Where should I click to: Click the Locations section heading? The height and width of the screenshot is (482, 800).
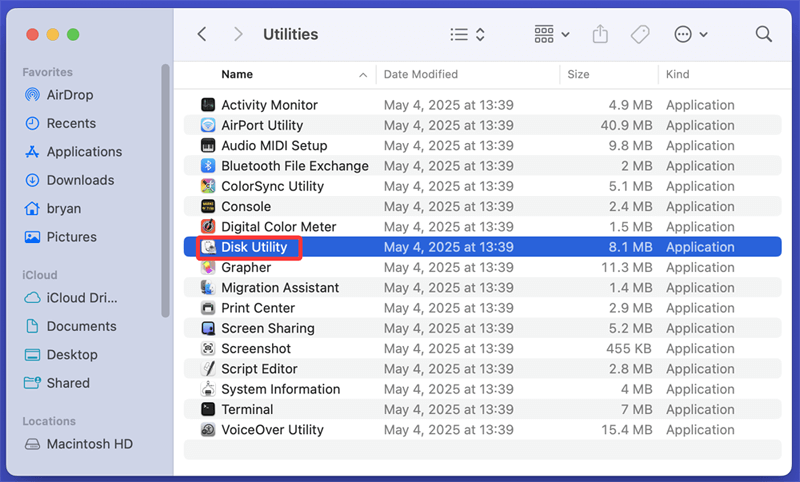tap(49, 421)
